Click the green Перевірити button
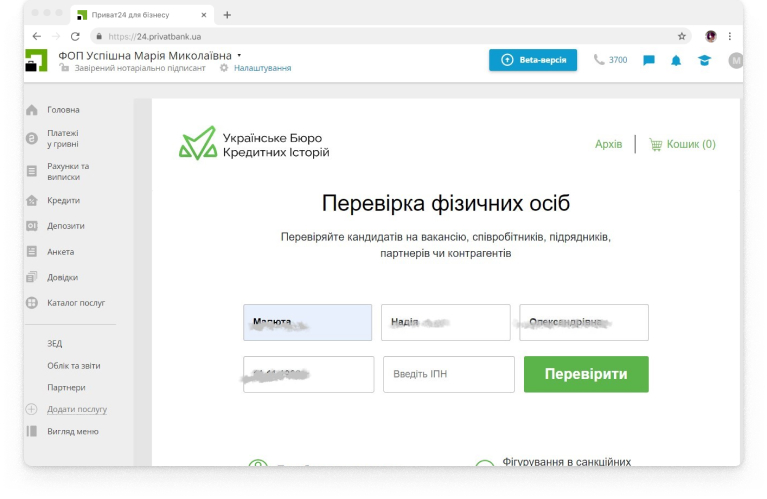 coord(586,374)
